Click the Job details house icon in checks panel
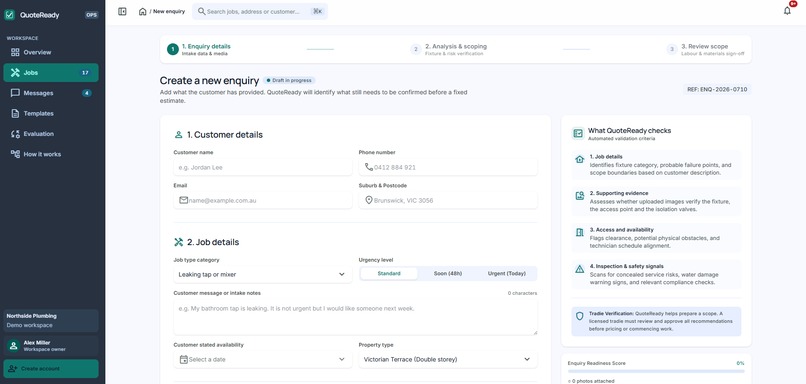 click(x=579, y=159)
